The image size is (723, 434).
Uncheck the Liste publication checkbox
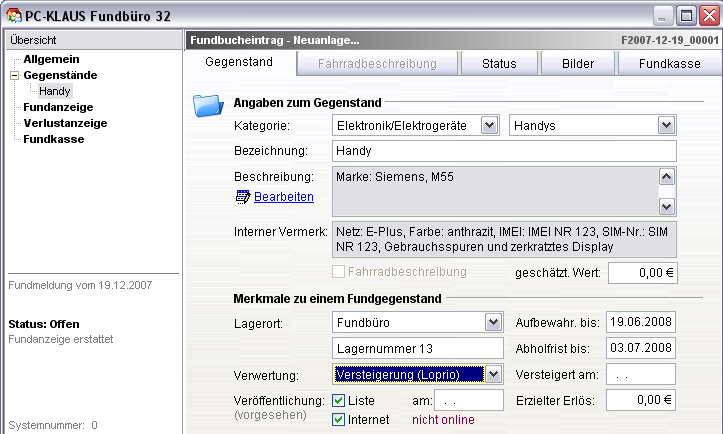(338, 400)
